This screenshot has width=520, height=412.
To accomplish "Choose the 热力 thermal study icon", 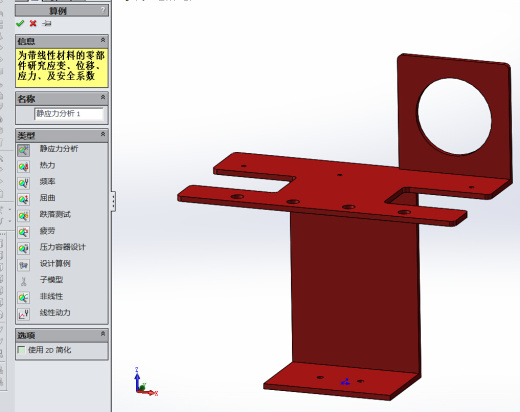I will [24, 167].
